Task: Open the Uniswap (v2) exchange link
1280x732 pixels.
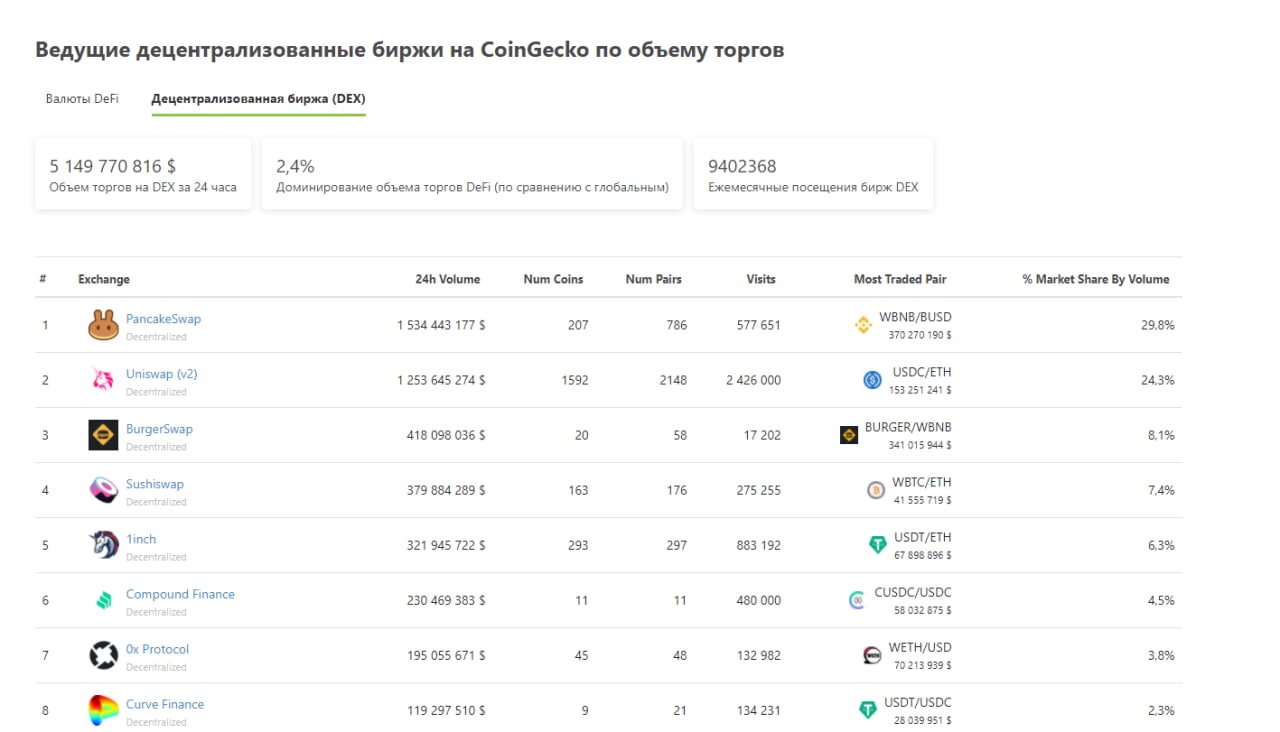Action: (x=161, y=374)
